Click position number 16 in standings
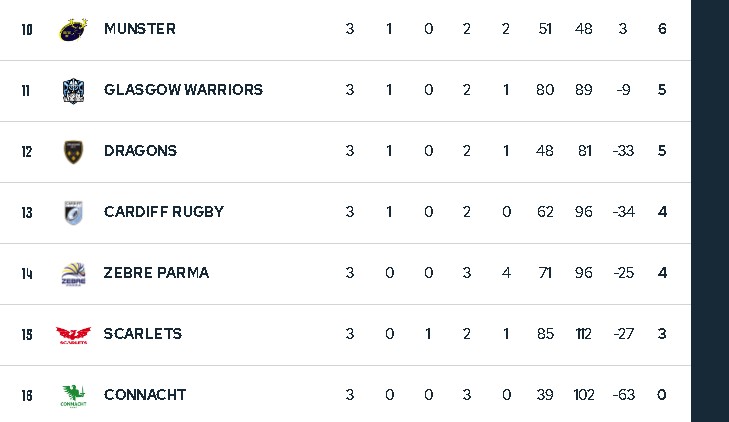729x422 pixels. click(x=27, y=395)
